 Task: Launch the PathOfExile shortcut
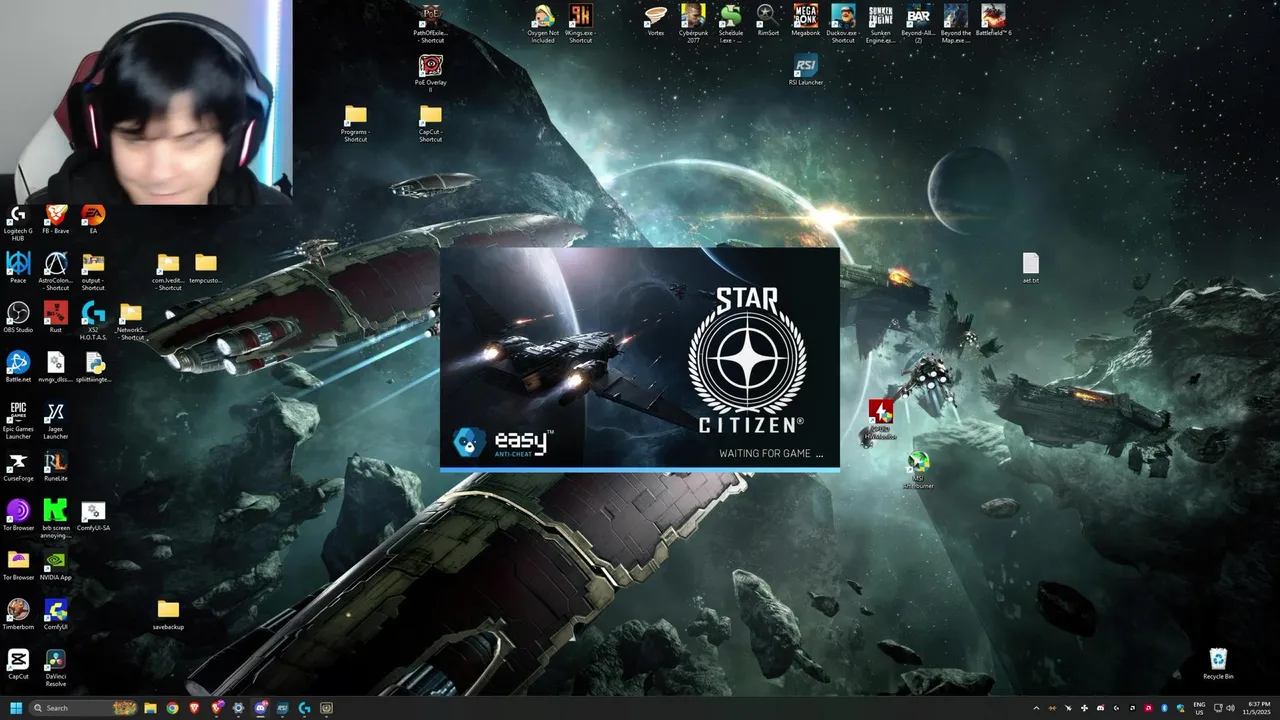[x=430, y=23]
